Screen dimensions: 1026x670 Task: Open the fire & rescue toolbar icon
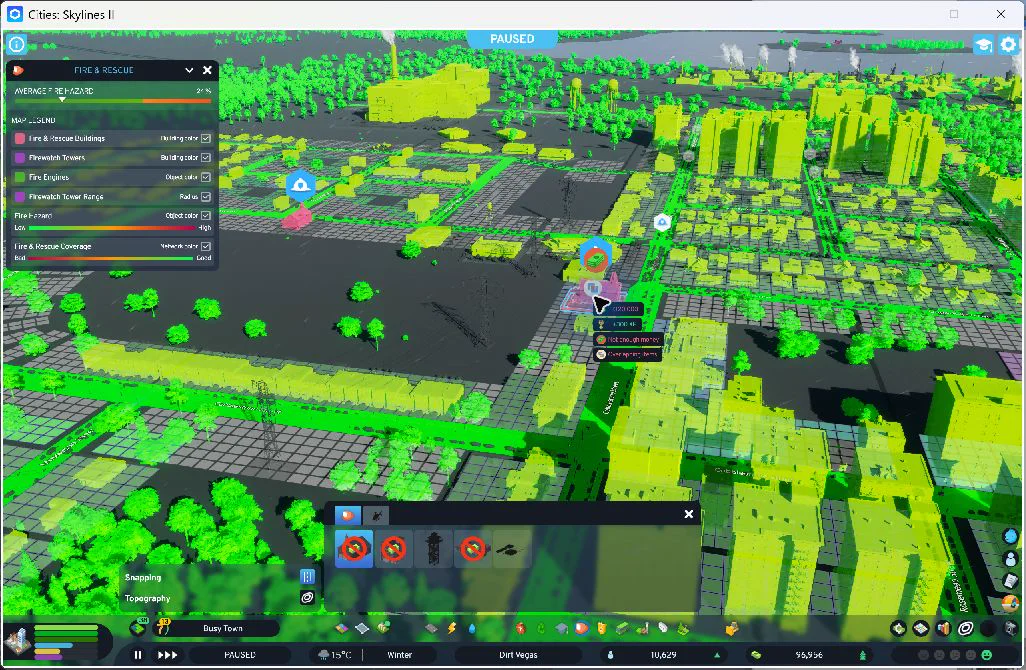point(581,628)
